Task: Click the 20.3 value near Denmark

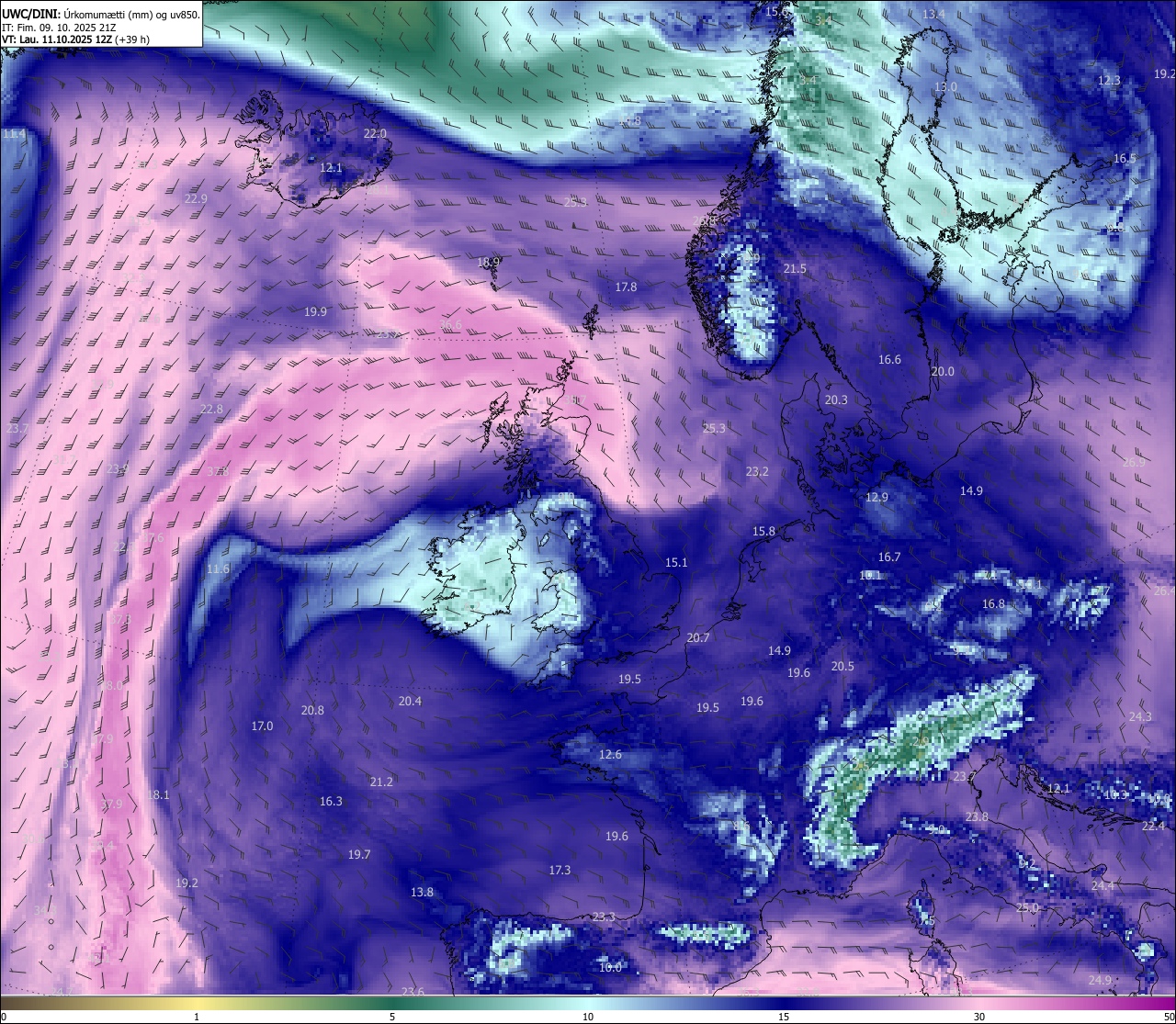Action: click(836, 399)
